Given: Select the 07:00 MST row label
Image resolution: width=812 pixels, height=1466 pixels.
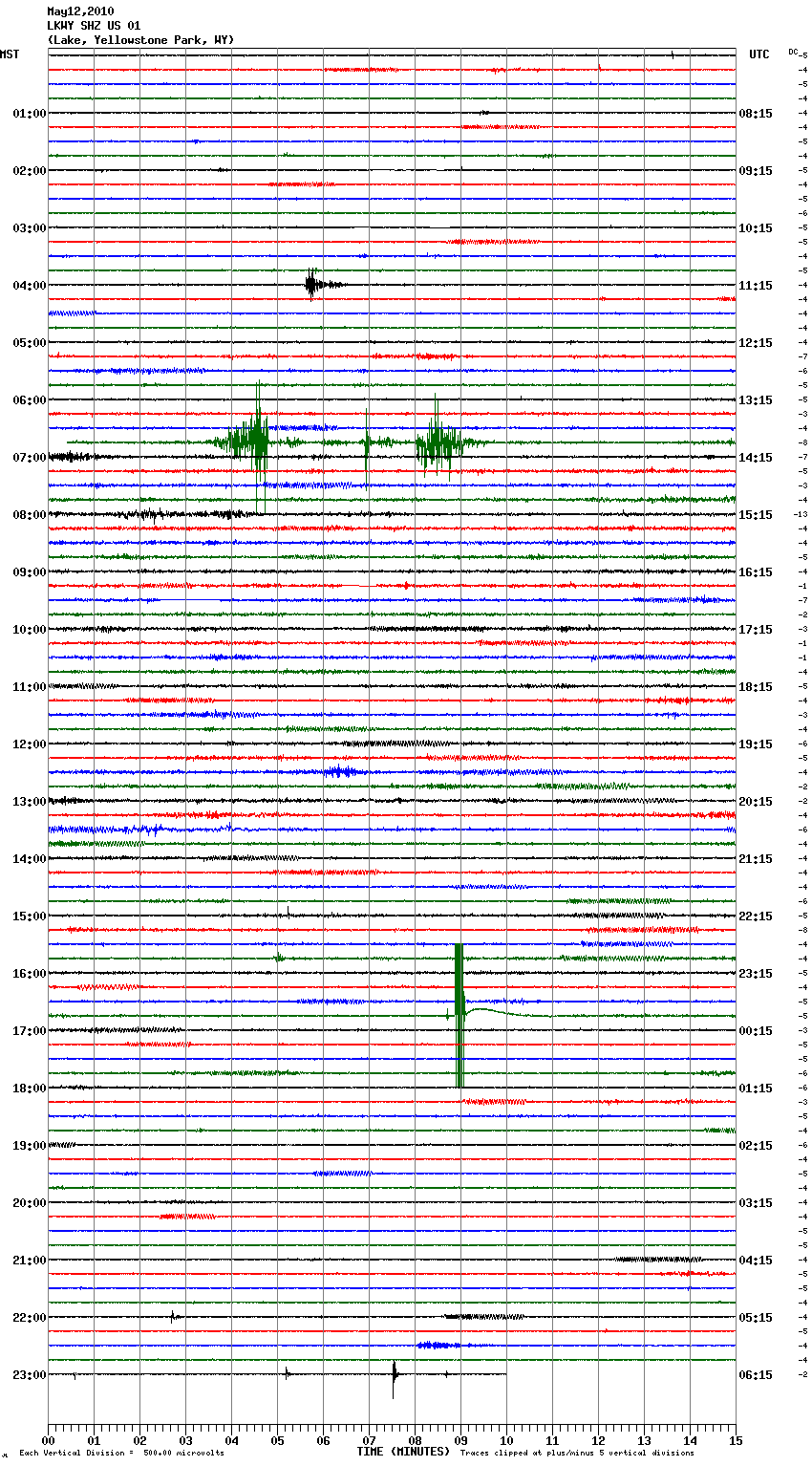Looking at the screenshot, I should [30, 458].
